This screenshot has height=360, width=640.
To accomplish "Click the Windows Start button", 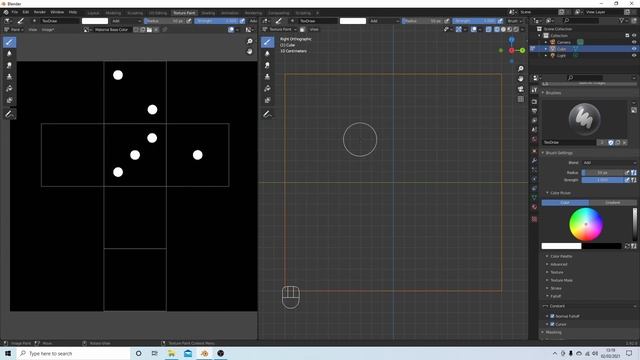I will (8, 353).
